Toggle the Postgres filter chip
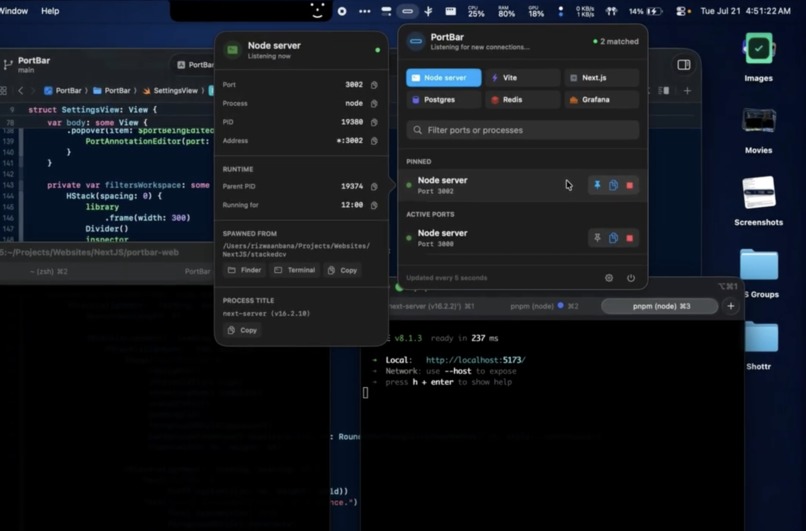Viewport: 806px width, 531px height. (x=444, y=100)
